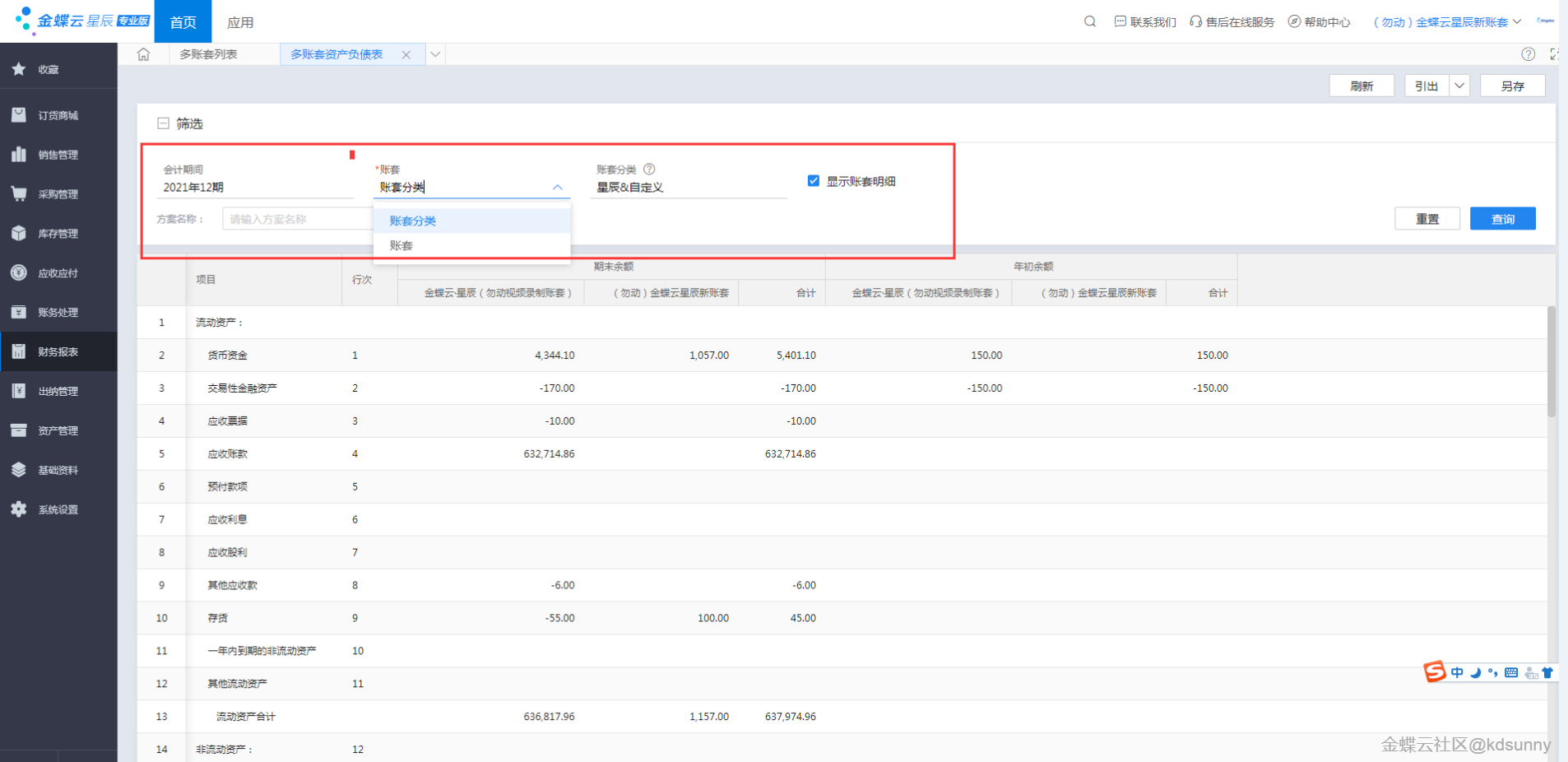The width and height of the screenshot is (1568, 762).
Task: Click the 重置 reset button
Action: (1427, 219)
